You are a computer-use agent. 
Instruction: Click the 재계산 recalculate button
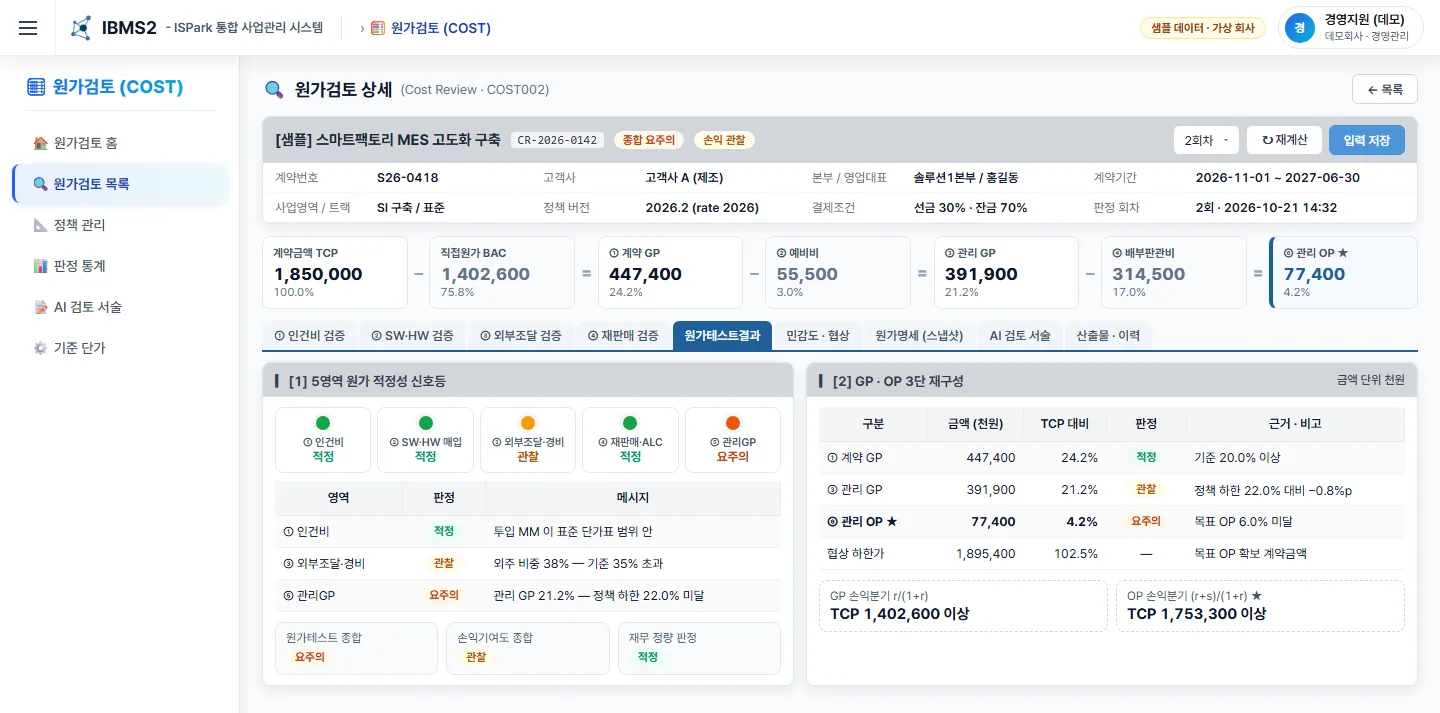(1285, 140)
